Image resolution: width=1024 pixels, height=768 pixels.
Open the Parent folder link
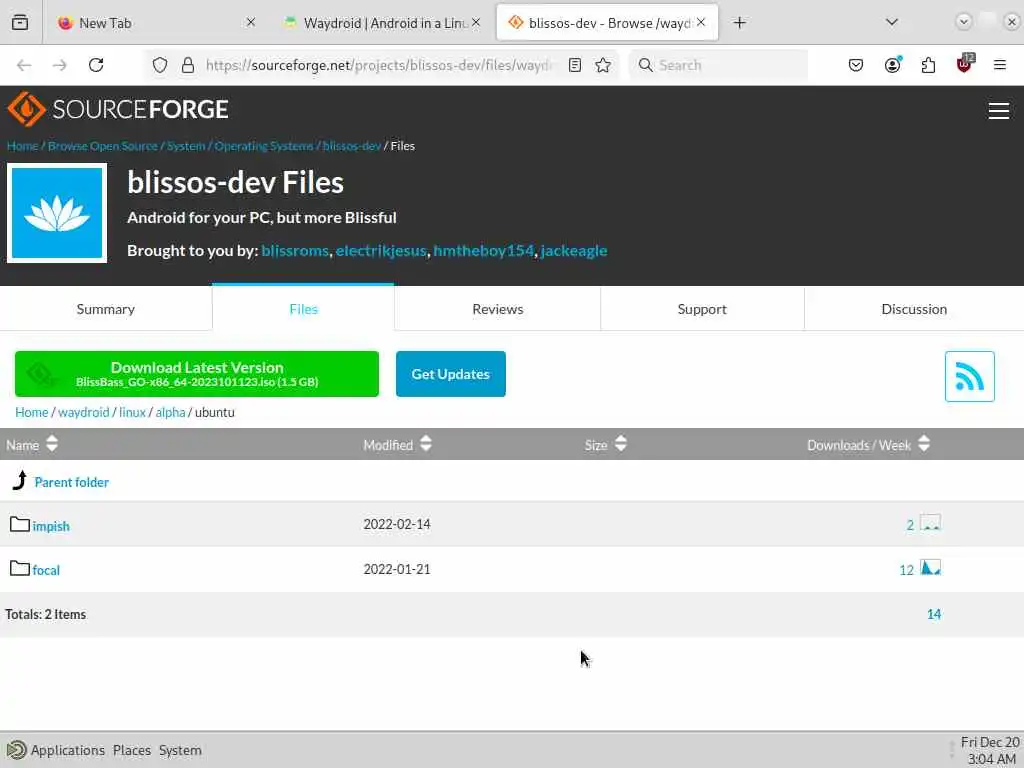point(72,482)
